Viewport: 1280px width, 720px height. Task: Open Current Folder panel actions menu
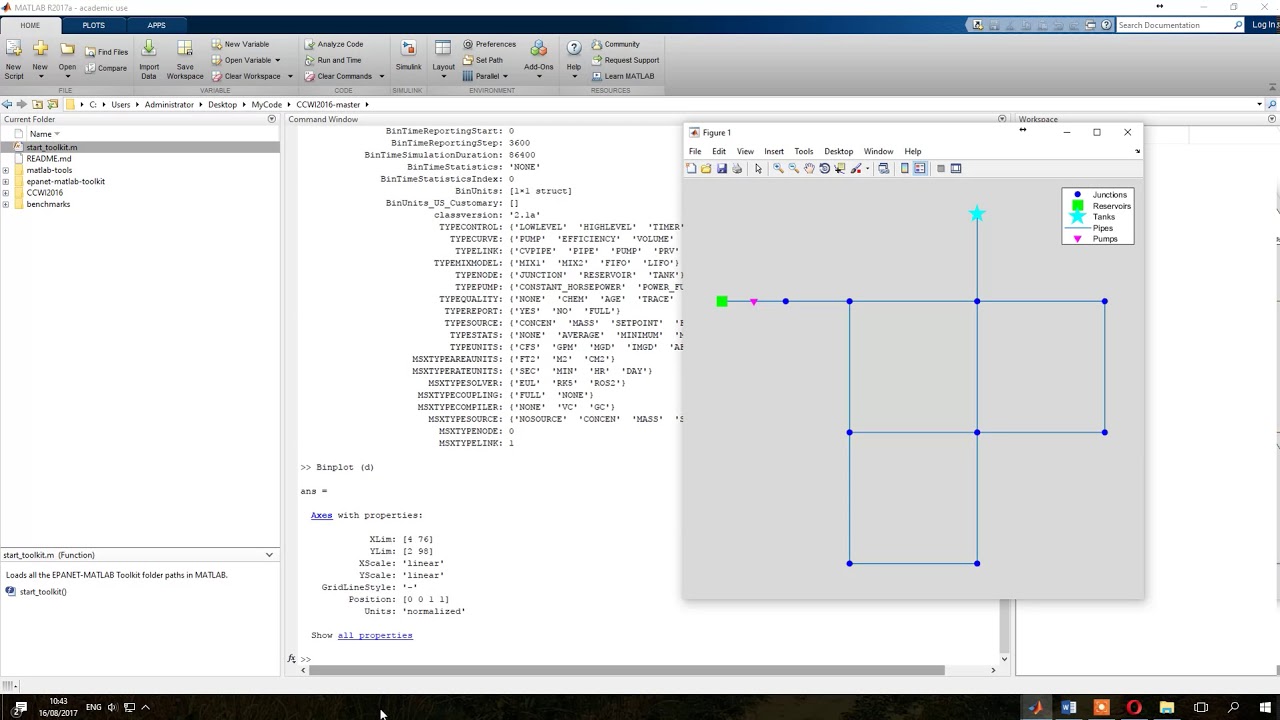point(271,119)
